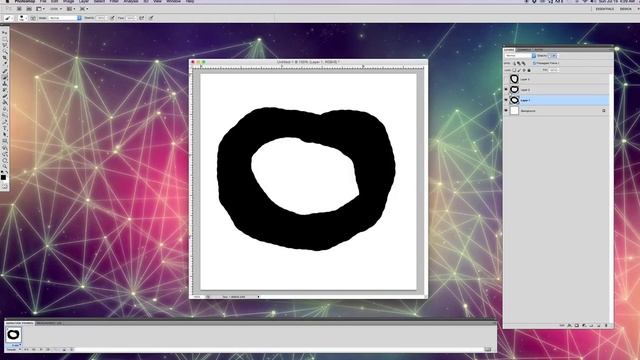Toggle Quick Mask mode at toolbox bottom
640x360 pixels.
pos(4,187)
